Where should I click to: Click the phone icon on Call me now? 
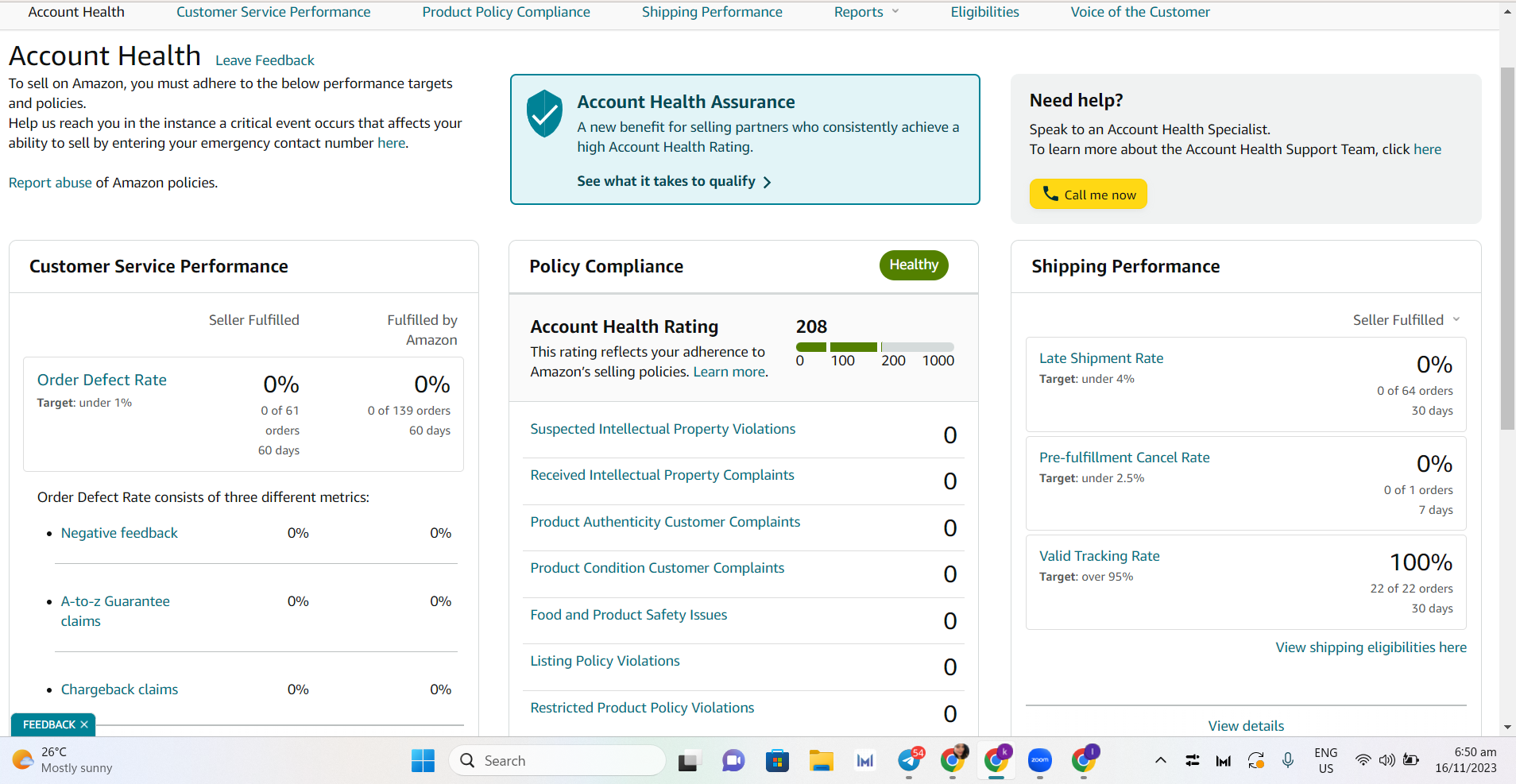coord(1050,194)
